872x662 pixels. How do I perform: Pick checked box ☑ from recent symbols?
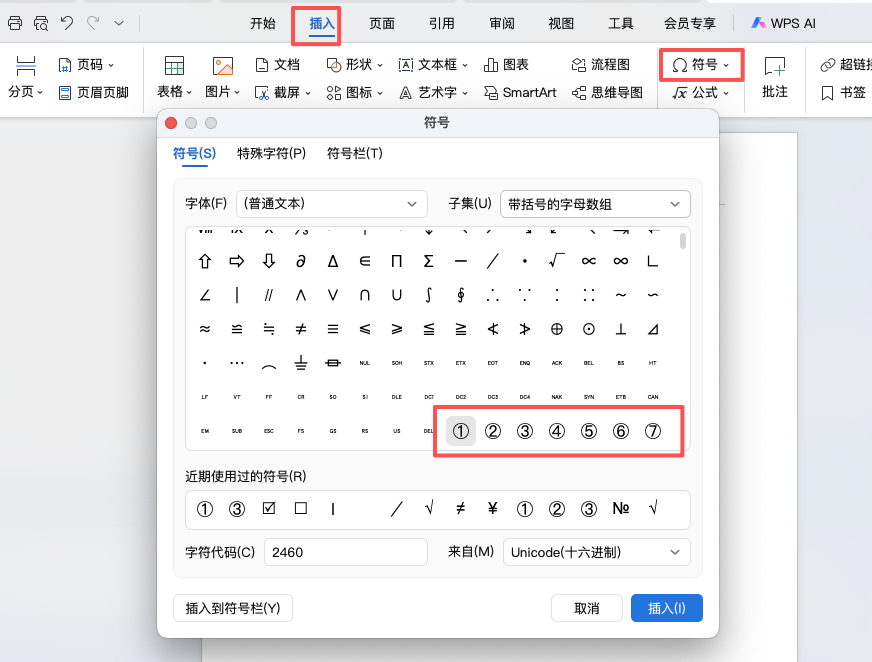(269, 508)
